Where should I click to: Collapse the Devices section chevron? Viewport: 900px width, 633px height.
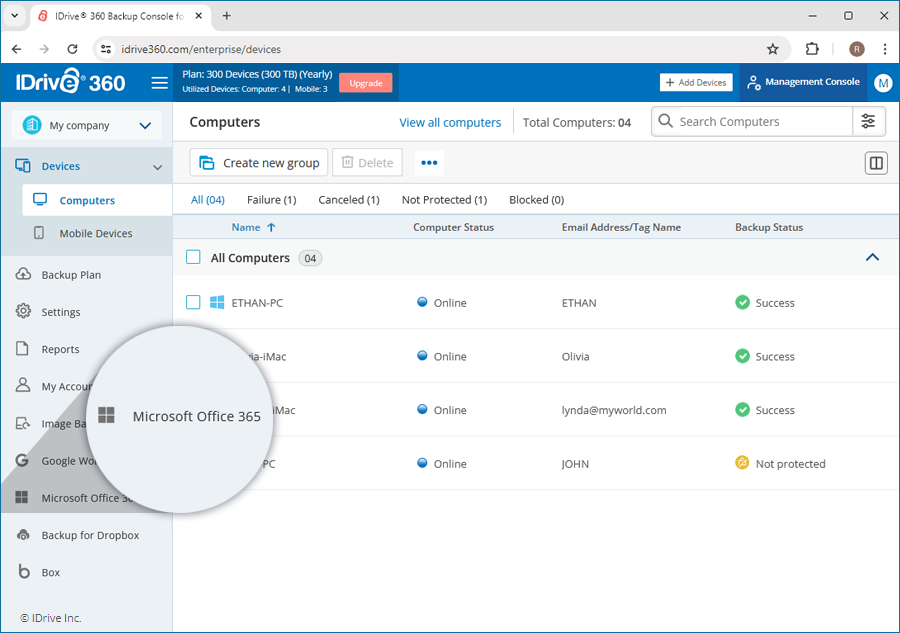(157, 167)
